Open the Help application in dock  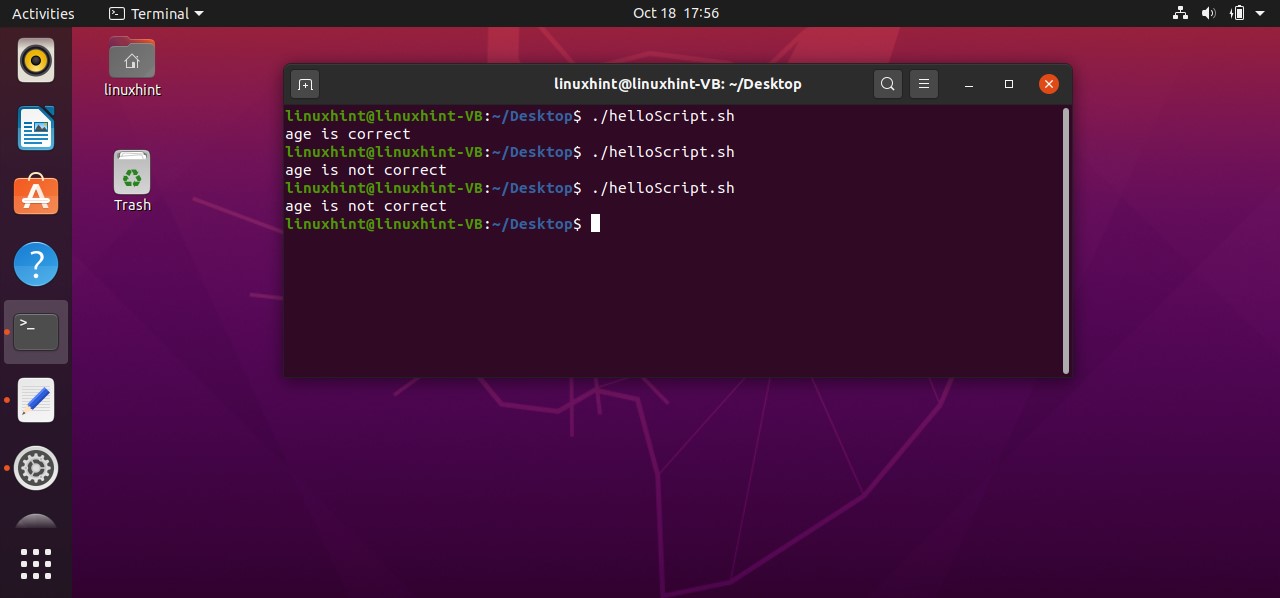(x=36, y=264)
